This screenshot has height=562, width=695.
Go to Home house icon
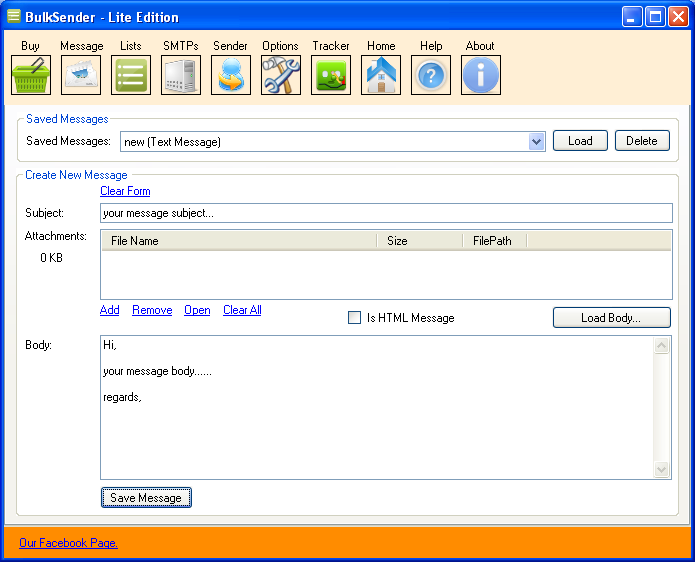(381, 75)
